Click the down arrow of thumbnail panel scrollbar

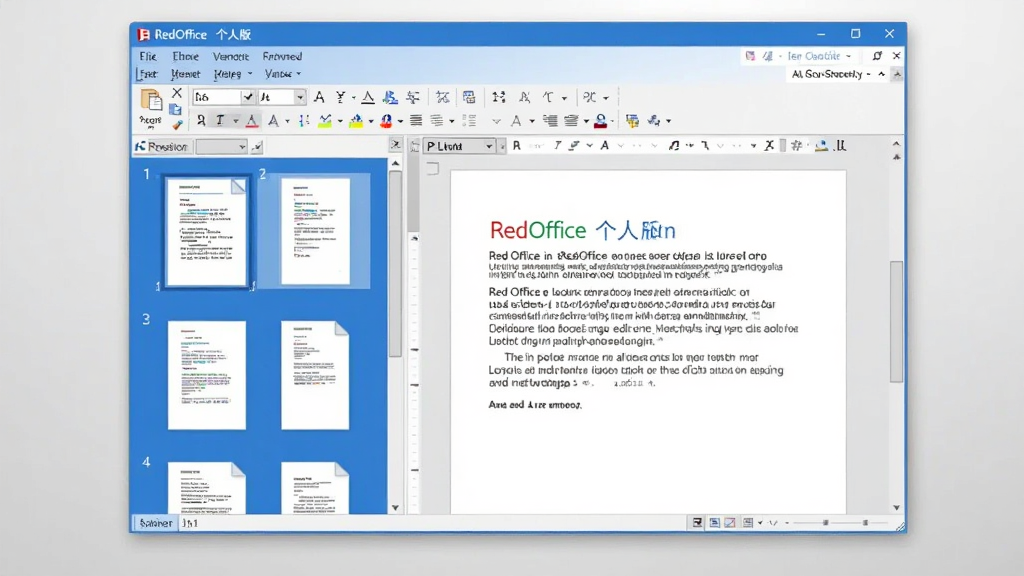(x=395, y=507)
